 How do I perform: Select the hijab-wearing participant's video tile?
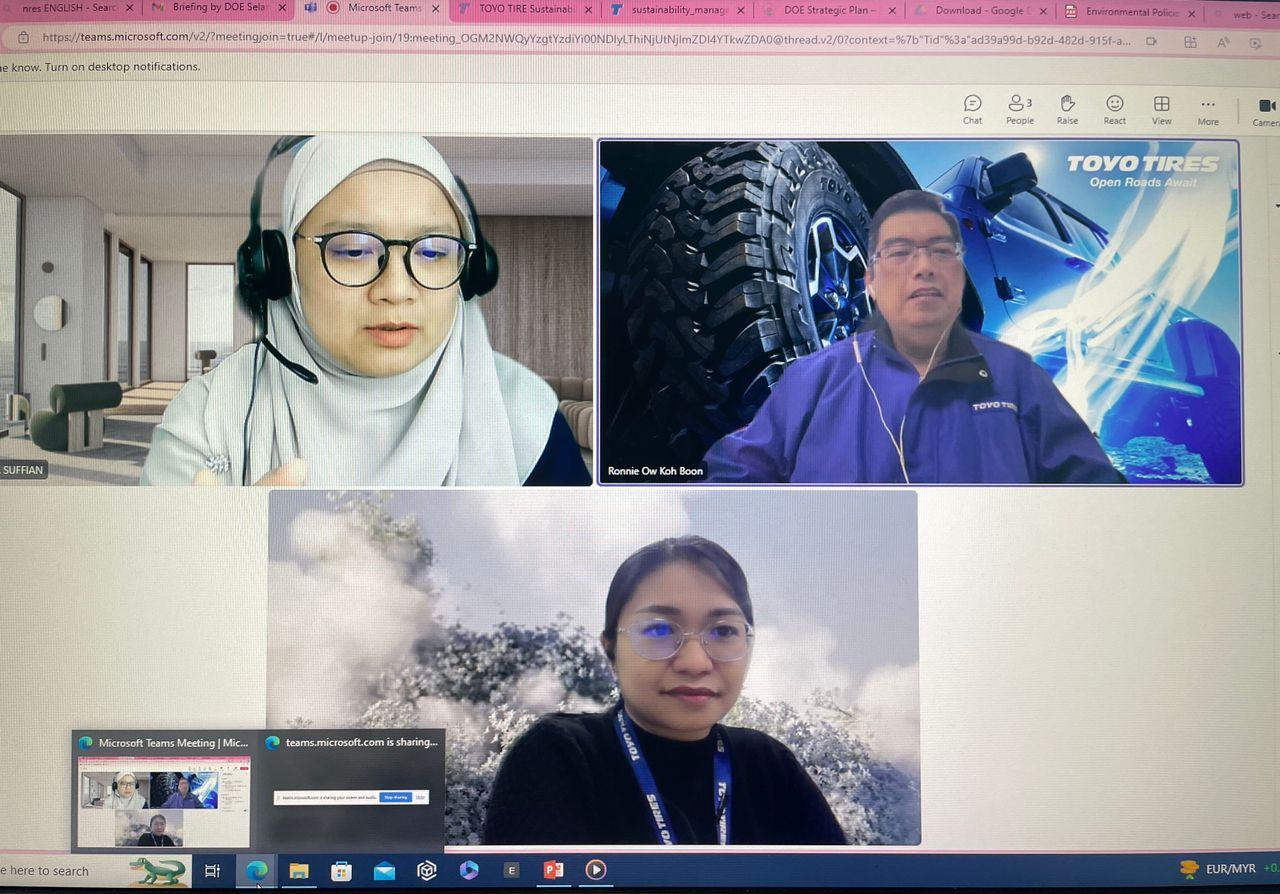296,311
